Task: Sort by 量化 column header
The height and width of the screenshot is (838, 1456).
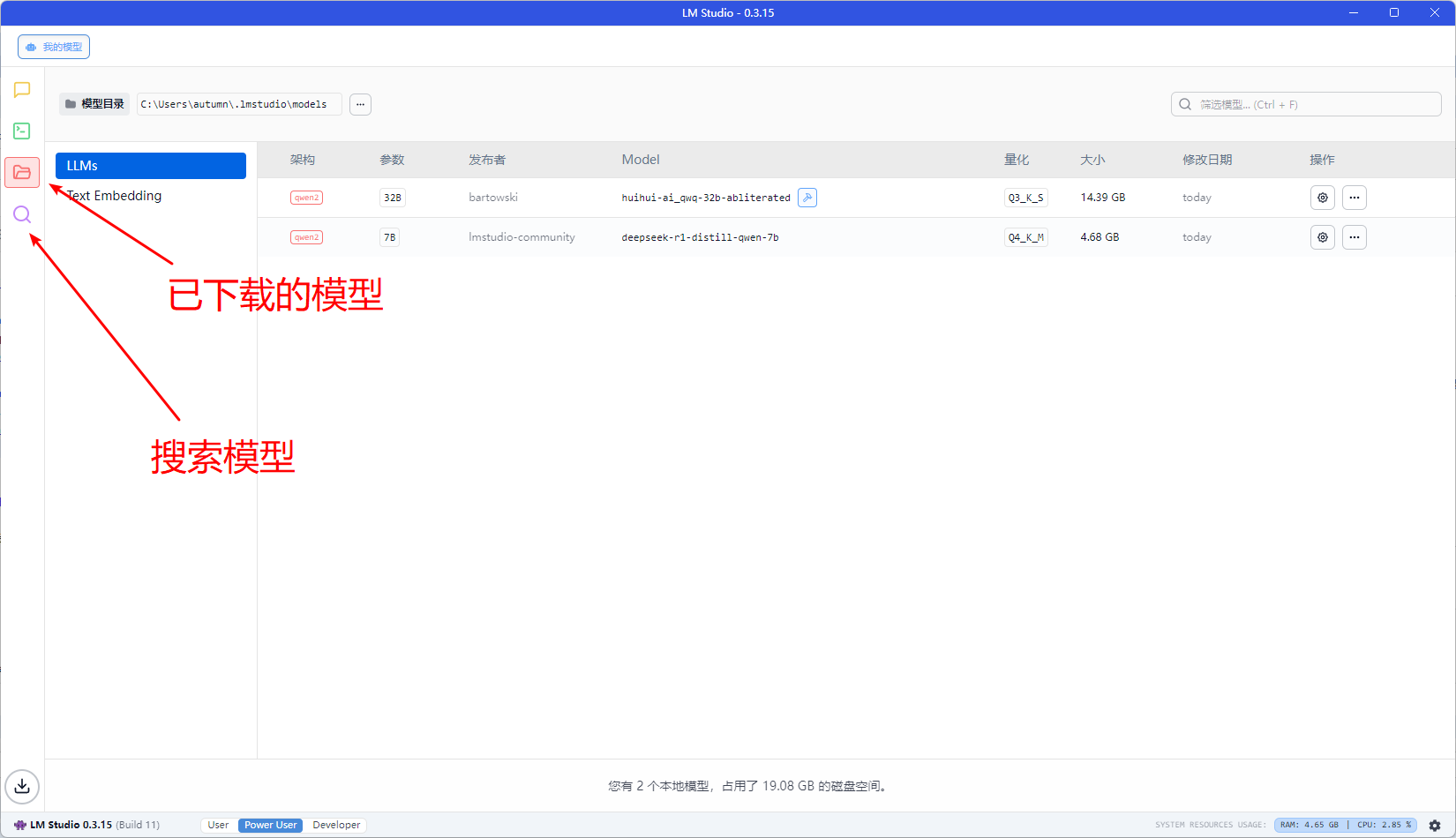Action: click(x=1017, y=160)
